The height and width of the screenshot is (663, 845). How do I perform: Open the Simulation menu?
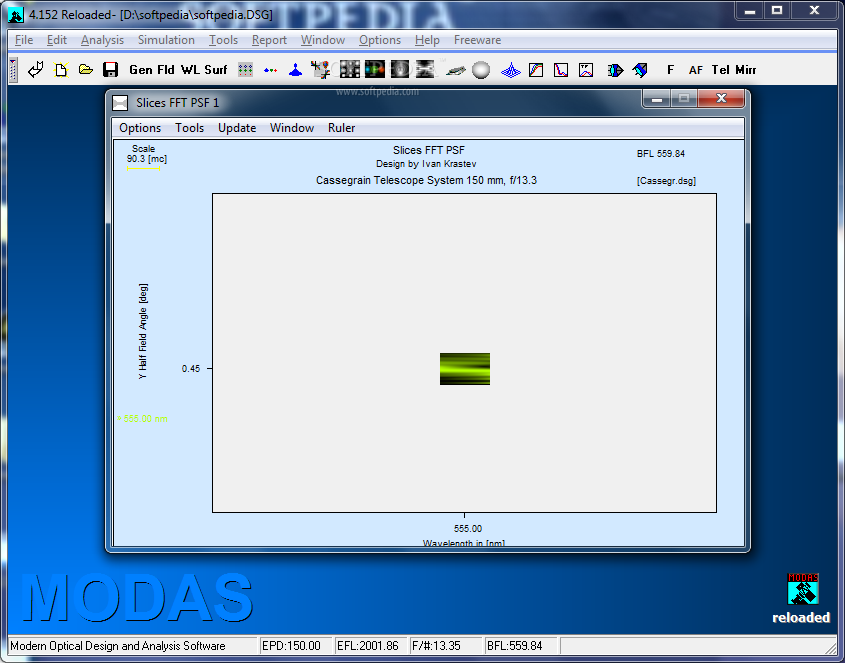click(166, 40)
